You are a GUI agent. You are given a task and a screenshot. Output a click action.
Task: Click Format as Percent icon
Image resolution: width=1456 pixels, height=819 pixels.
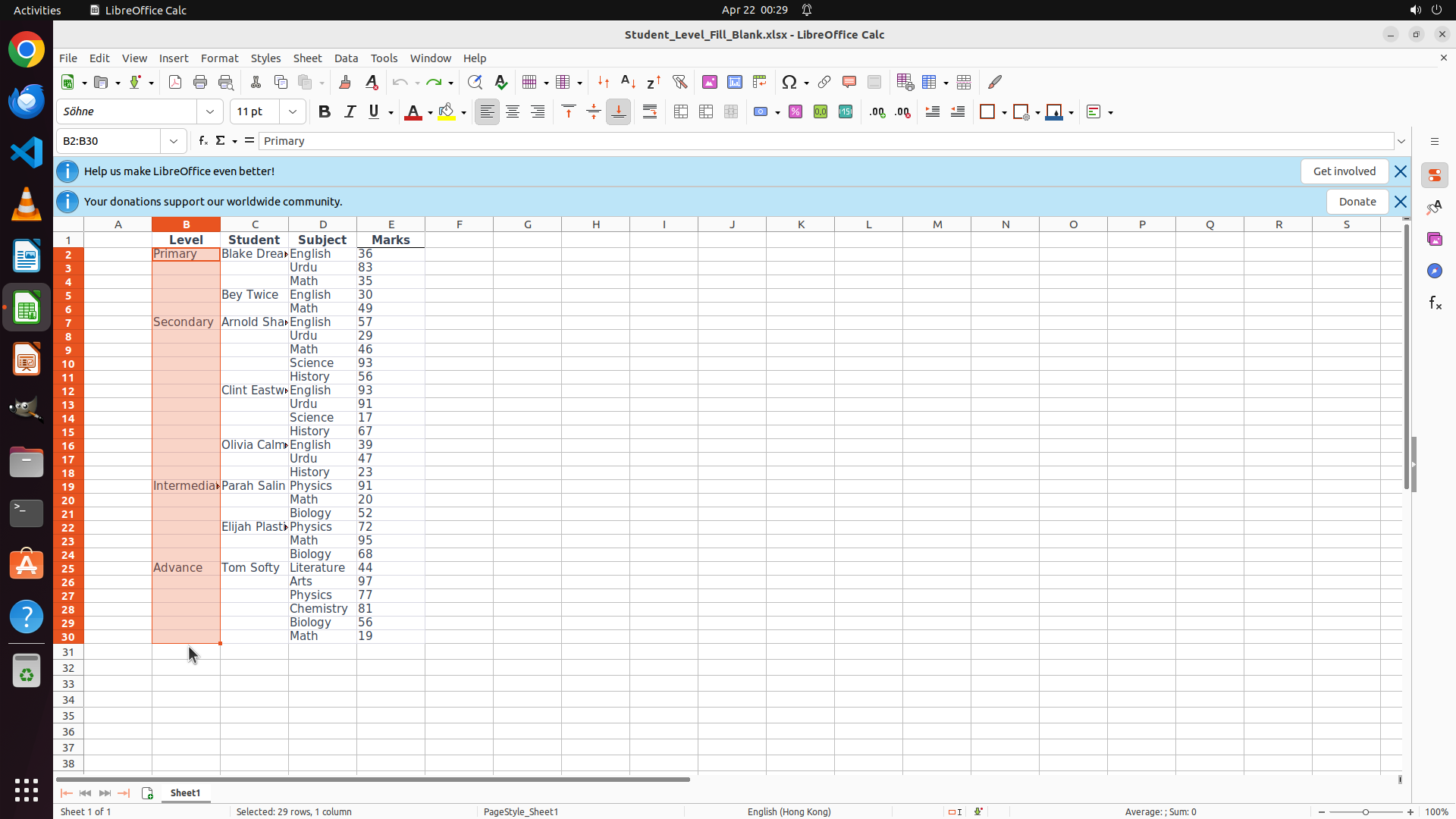[795, 112]
